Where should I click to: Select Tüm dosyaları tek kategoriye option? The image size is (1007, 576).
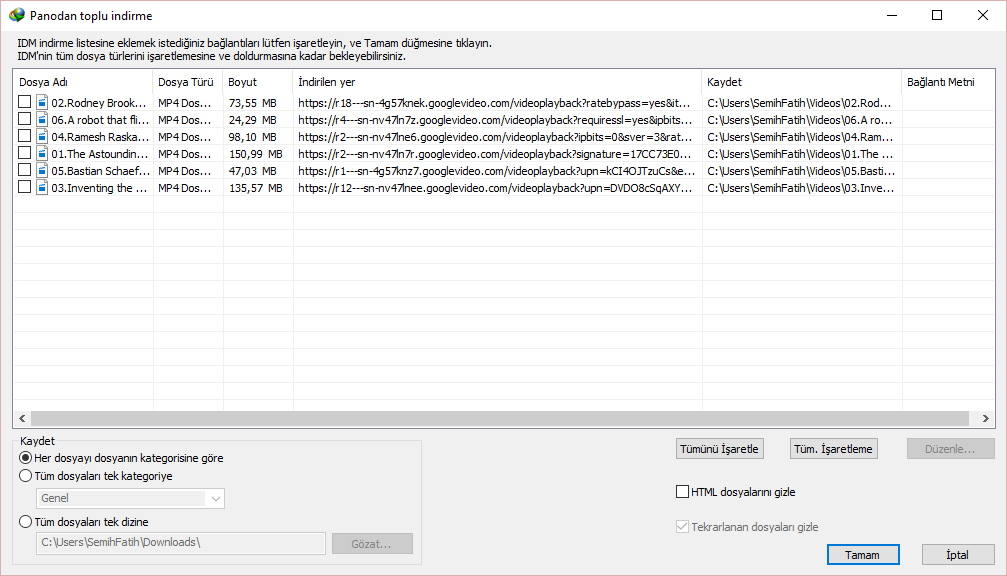pyautogui.click(x=26, y=477)
